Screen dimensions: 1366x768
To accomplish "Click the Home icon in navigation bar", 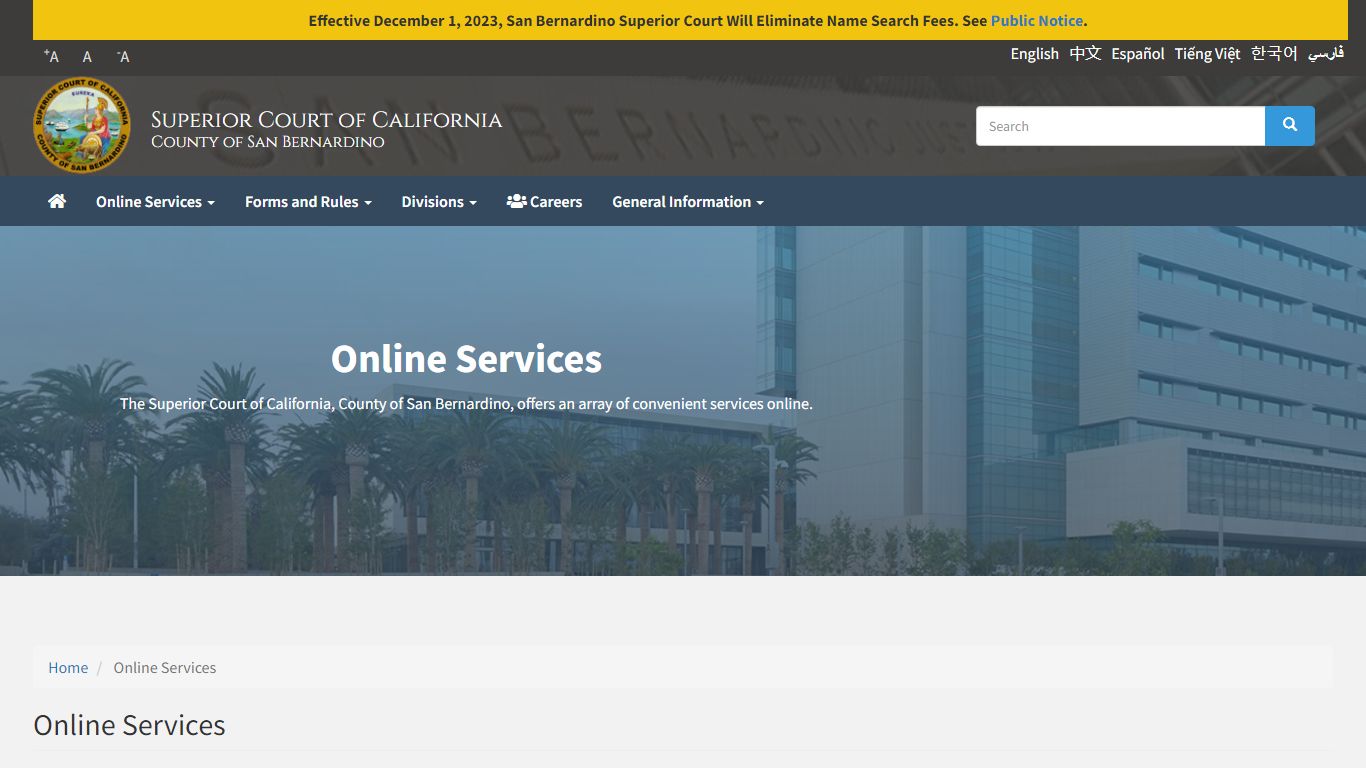I will (57, 201).
